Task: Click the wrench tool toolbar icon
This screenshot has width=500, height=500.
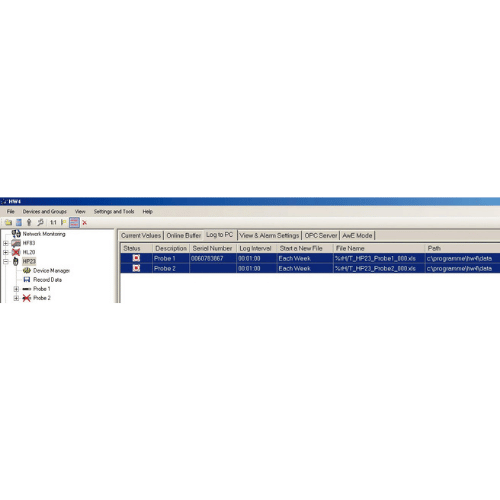Action: click(40, 222)
